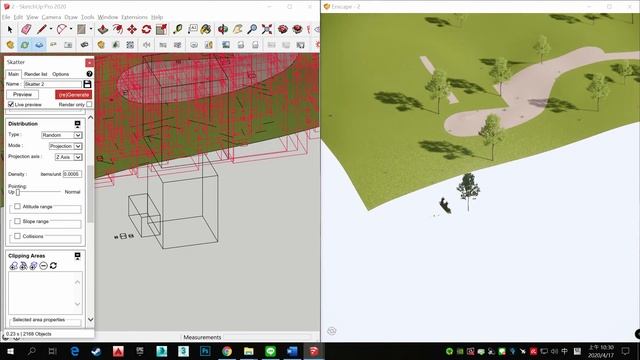The image size is (640, 360).
Task: Select the Line pencil tool
Action: point(42,29)
